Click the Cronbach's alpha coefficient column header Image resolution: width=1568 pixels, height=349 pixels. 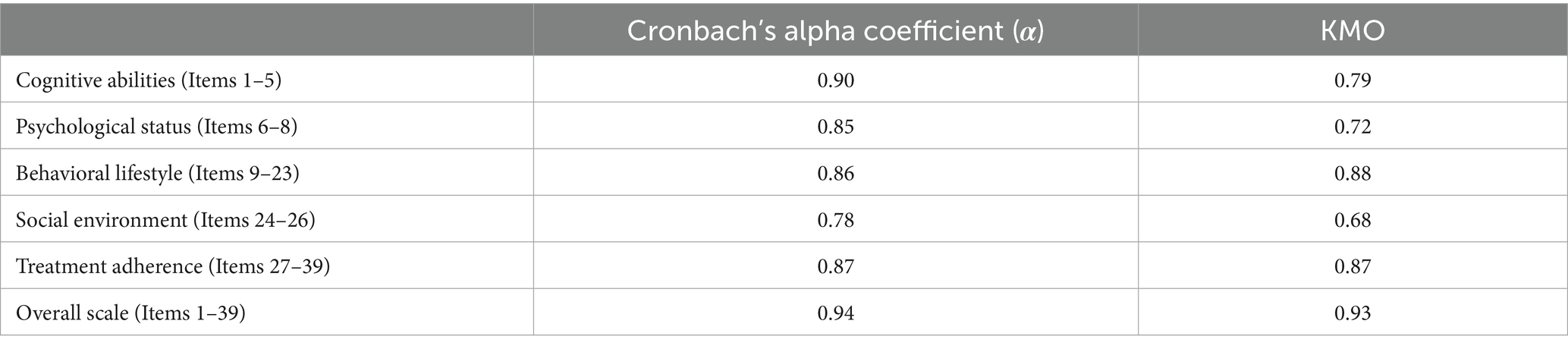[x=835, y=31]
